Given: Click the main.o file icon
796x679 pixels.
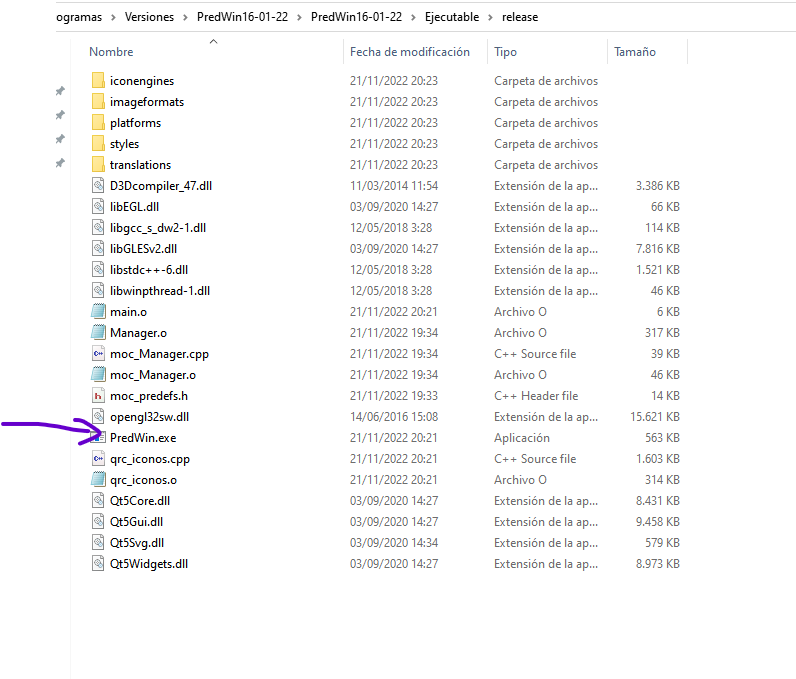Looking at the screenshot, I should click(98, 312).
